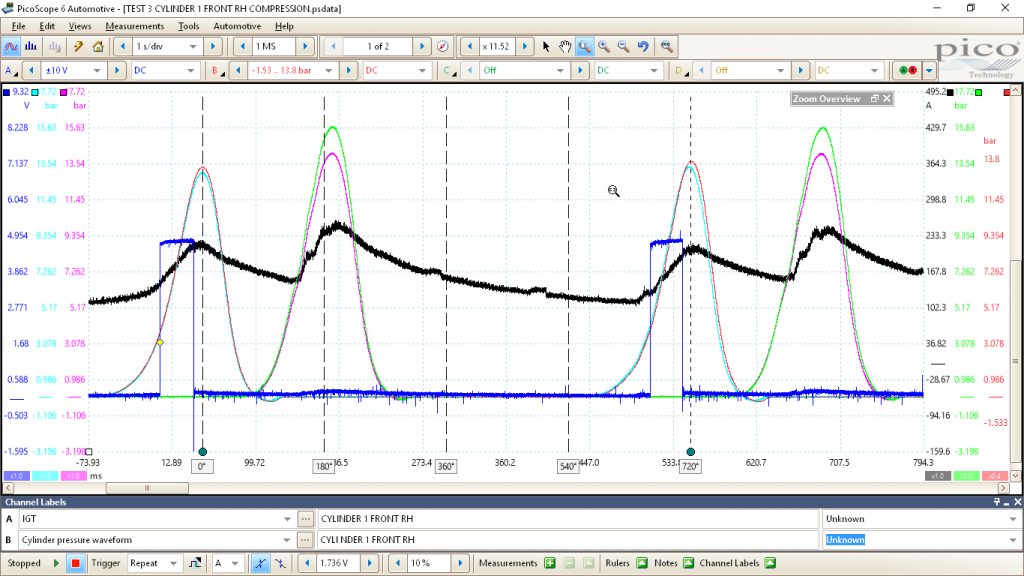Viewport: 1024px width, 576px height.
Task: Open the File menu
Action: pyautogui.click(x=18, y=26)
